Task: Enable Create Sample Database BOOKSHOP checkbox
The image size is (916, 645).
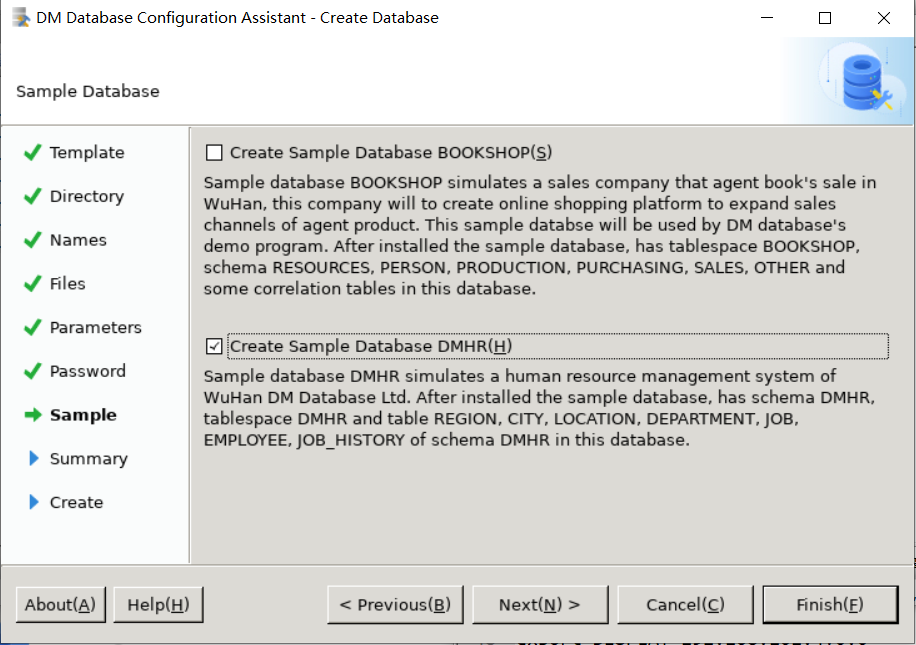Action: 214,153
